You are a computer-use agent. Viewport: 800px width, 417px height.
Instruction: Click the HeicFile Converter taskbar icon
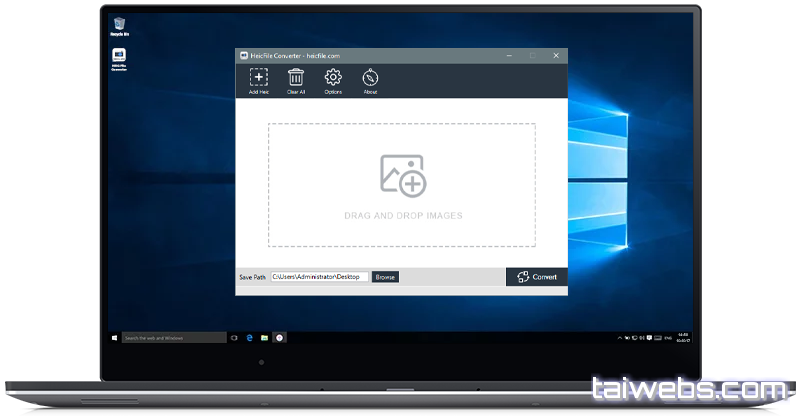coord(280,338)
